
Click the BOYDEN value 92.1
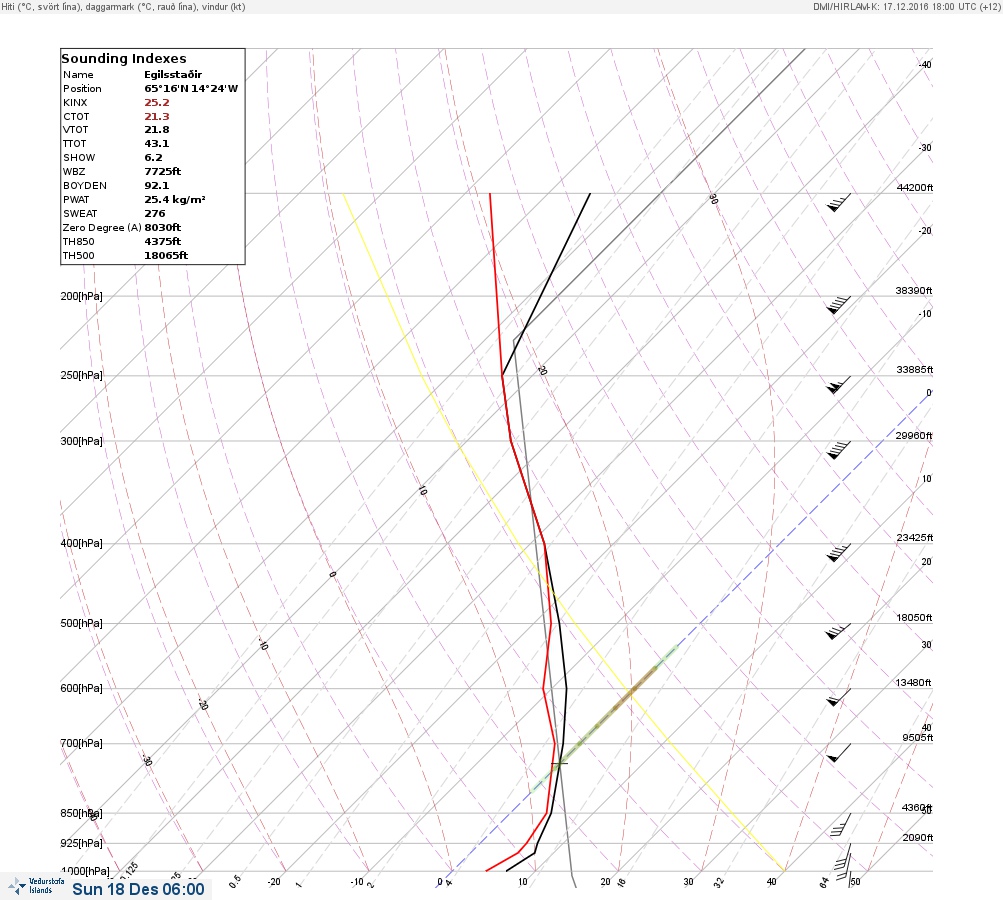click(157, 186)
